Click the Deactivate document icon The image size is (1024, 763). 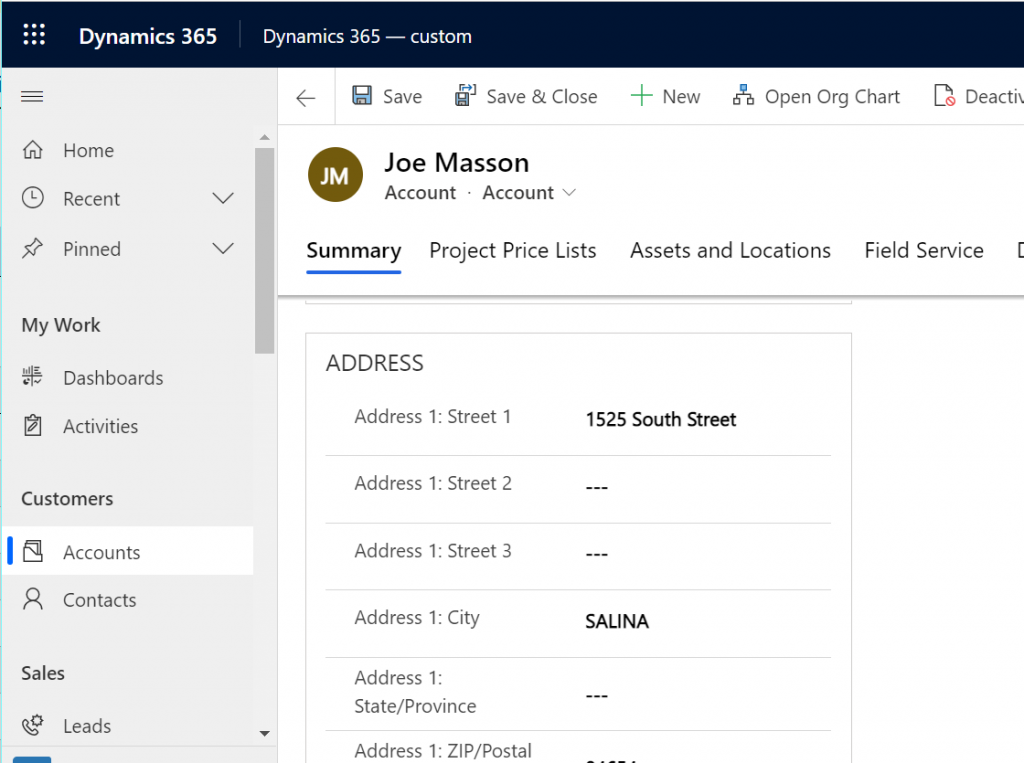[944, 95]
